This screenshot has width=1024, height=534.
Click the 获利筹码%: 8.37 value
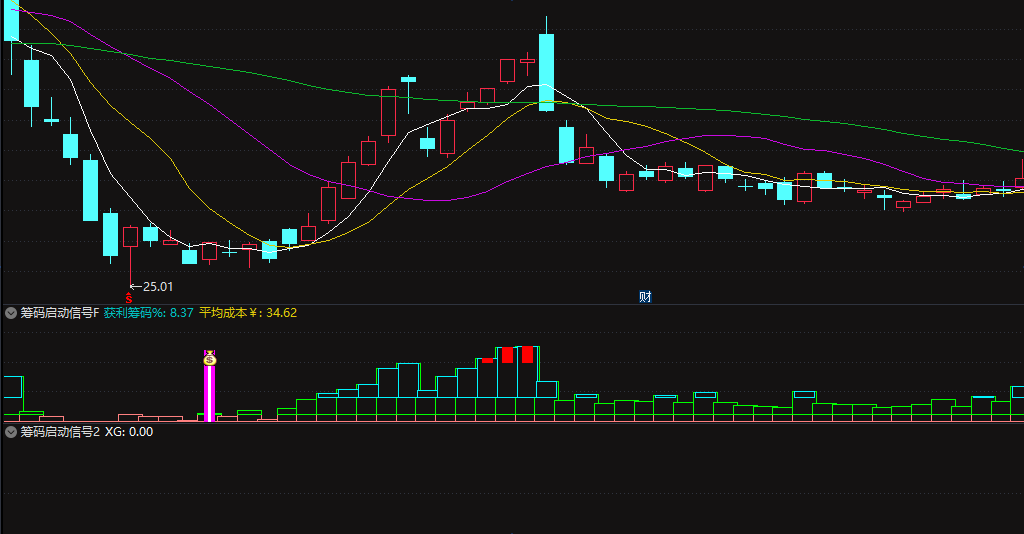(148, 313)
